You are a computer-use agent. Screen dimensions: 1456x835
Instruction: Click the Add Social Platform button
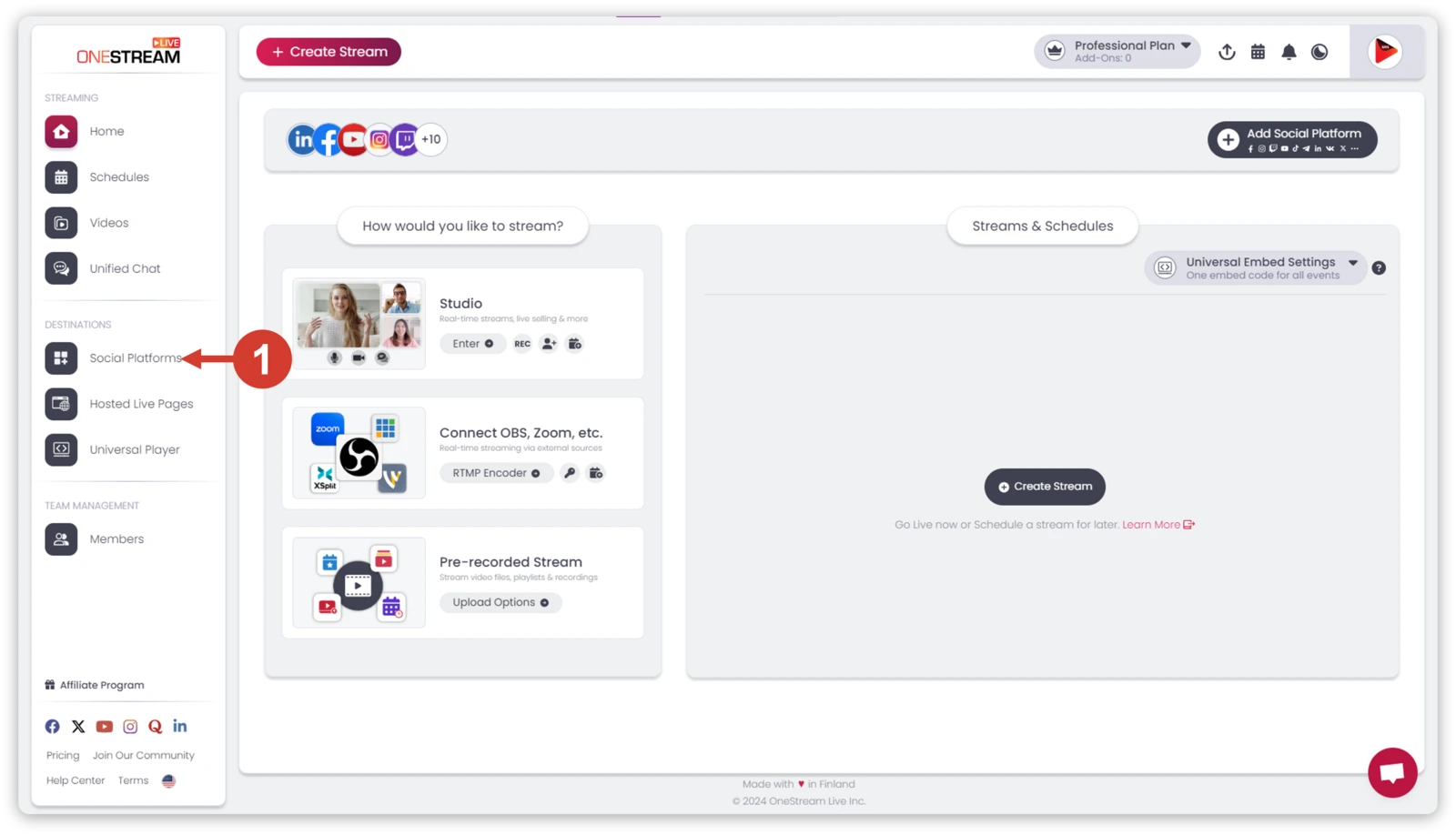point(1292,140)
